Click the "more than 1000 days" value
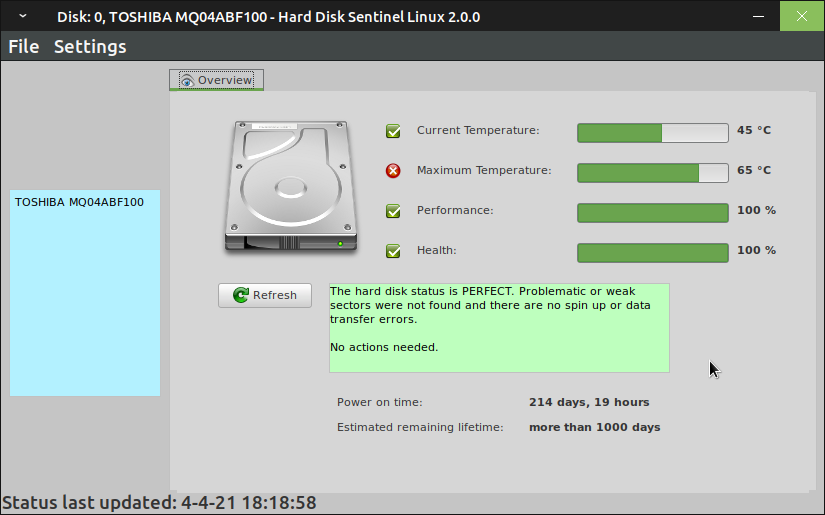Image resolution: width=825 pixels, height=515 pixels. pyautogui.click(x=595, y=427)
